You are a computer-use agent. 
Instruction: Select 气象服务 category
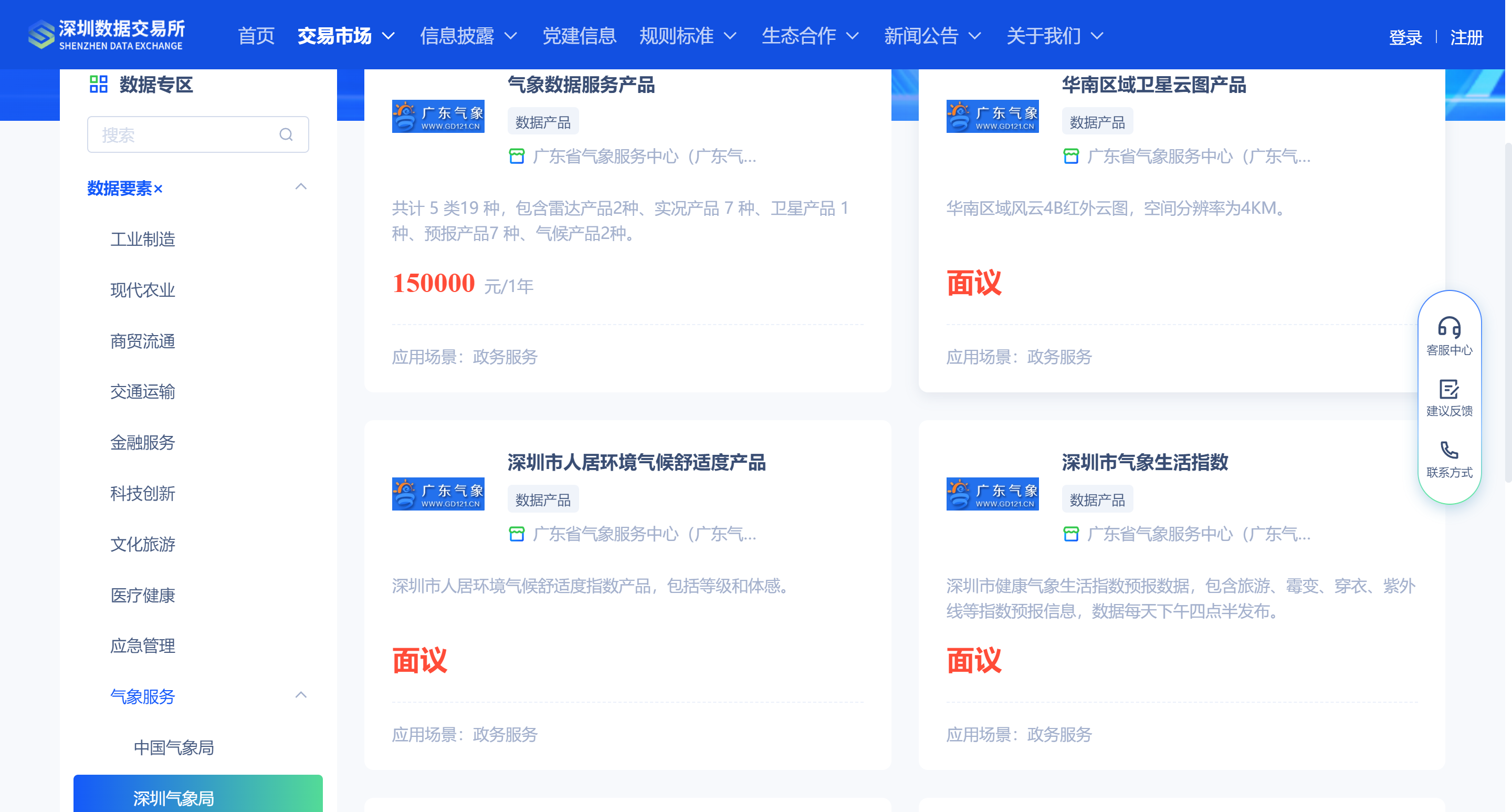click(143, 697)
